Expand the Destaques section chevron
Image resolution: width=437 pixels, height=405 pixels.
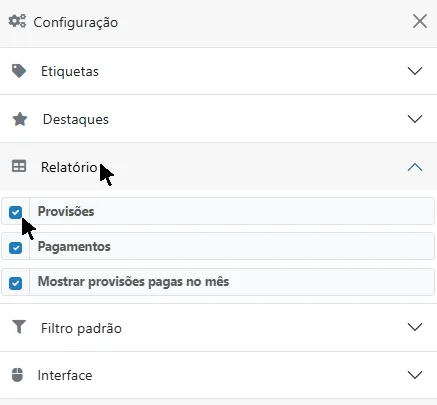click(x=415, y=119)
